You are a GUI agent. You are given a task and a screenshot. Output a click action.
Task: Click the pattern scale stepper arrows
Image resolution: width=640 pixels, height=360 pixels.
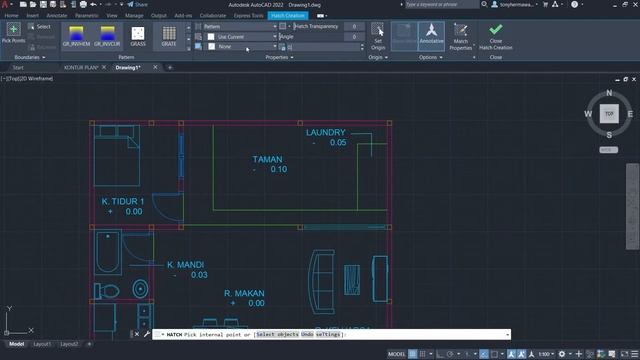[362, 47]
